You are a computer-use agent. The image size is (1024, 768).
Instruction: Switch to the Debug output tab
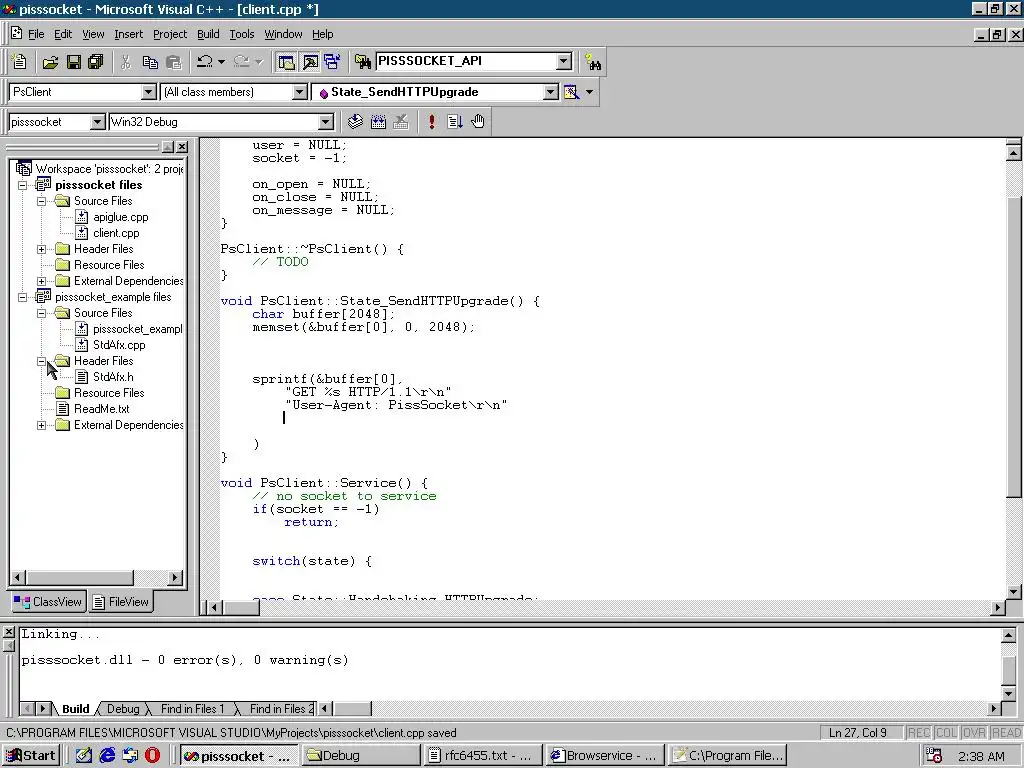click(123, 709)
